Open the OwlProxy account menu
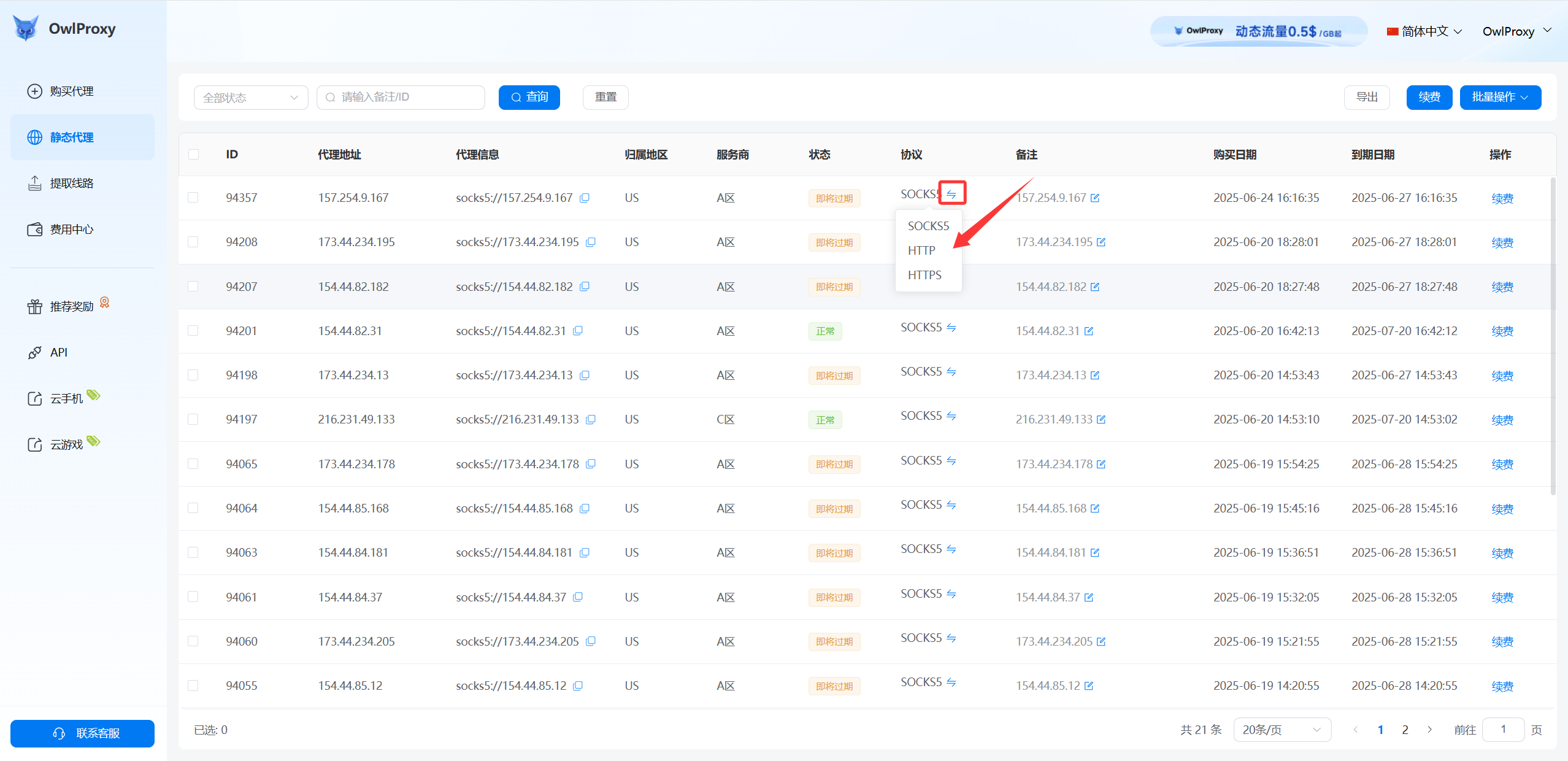1568x761 pixels. [1516, 31]
